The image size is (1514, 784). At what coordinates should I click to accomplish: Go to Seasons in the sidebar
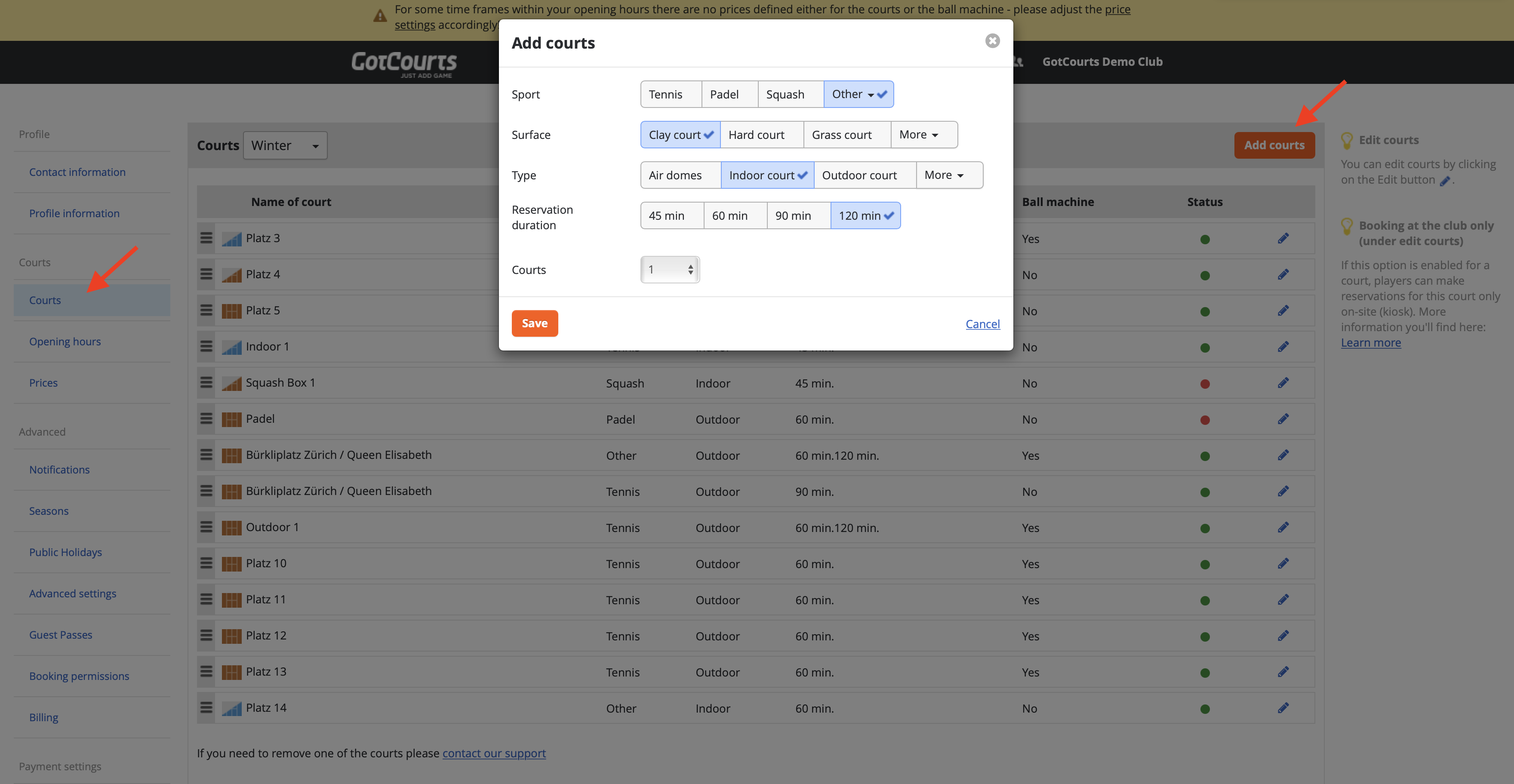tap(49, 511)
